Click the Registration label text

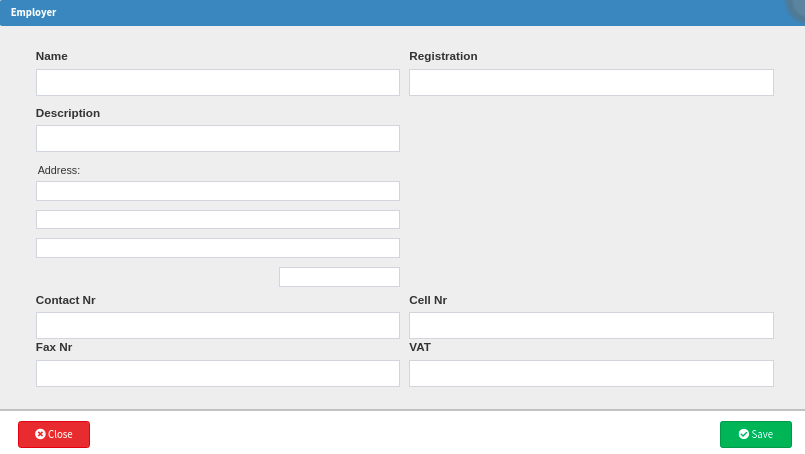443,56
